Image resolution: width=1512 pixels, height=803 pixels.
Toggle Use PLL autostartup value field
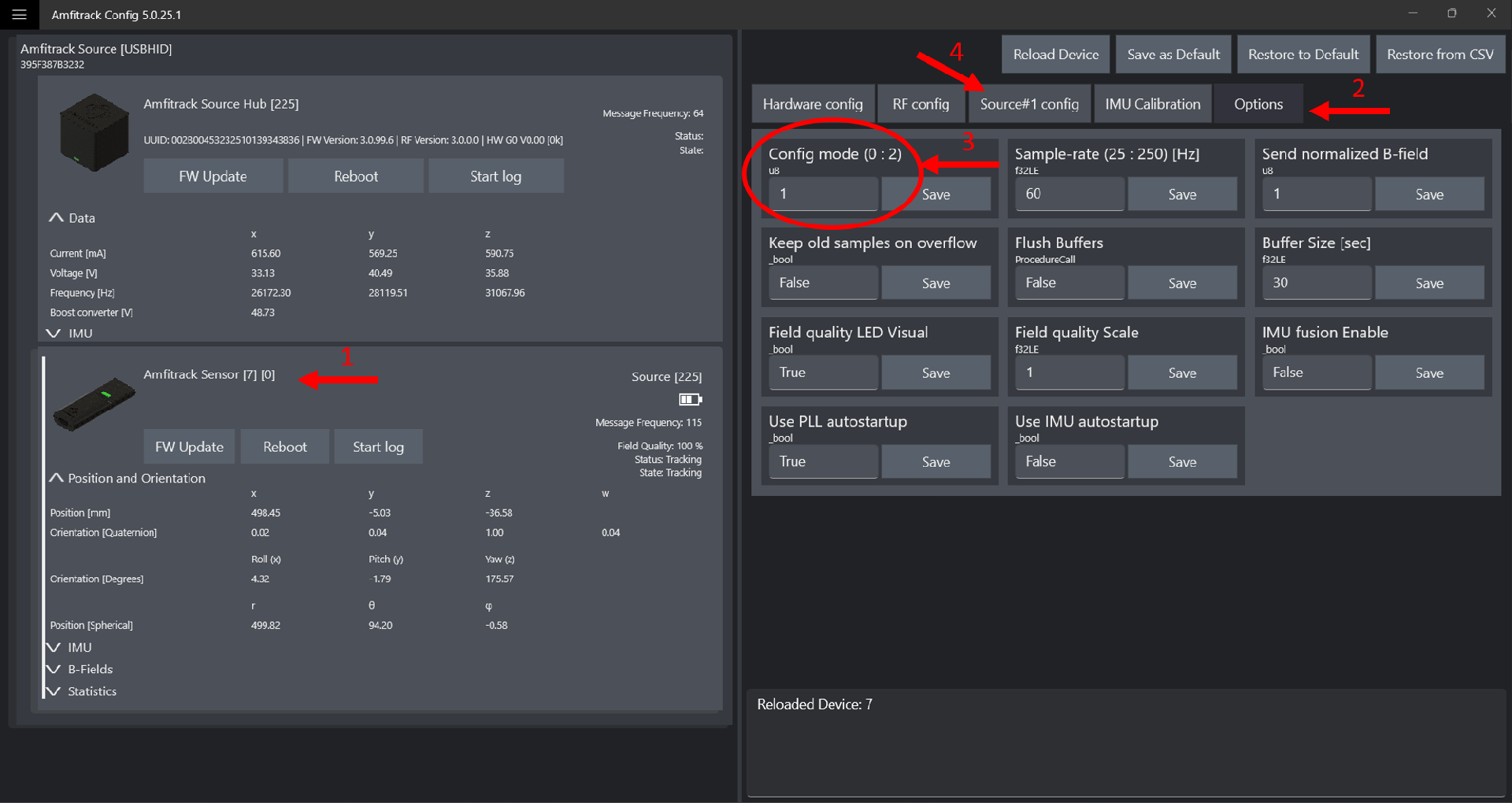click(x=823, y=461)
